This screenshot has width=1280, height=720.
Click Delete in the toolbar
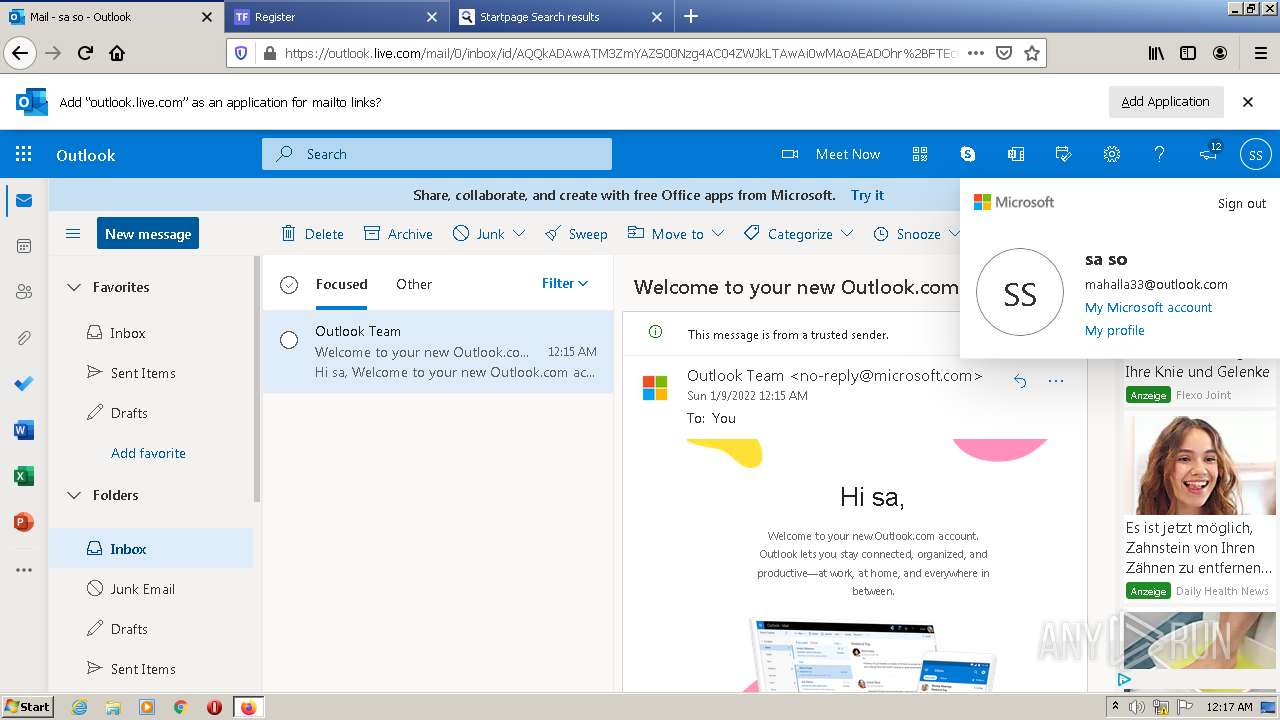(312, 233)
